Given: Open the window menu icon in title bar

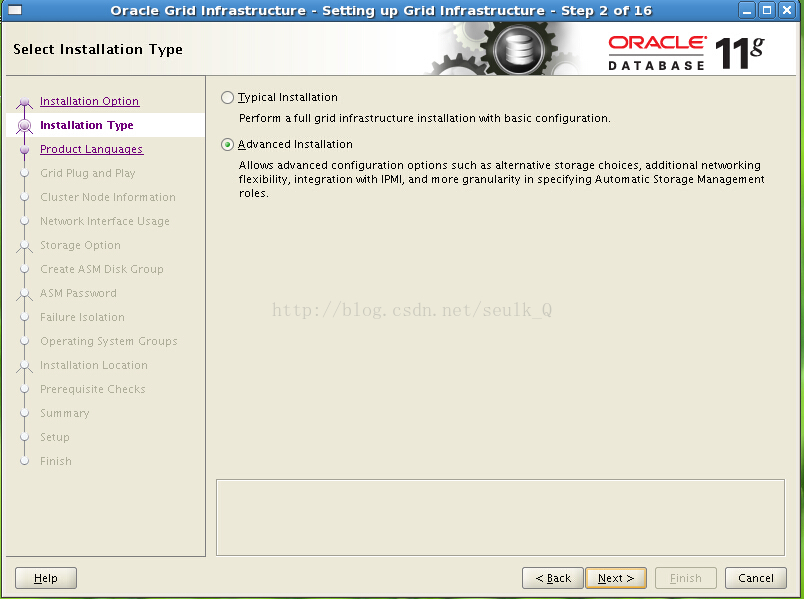Looking at the screenshot, I should pos(15,10).
